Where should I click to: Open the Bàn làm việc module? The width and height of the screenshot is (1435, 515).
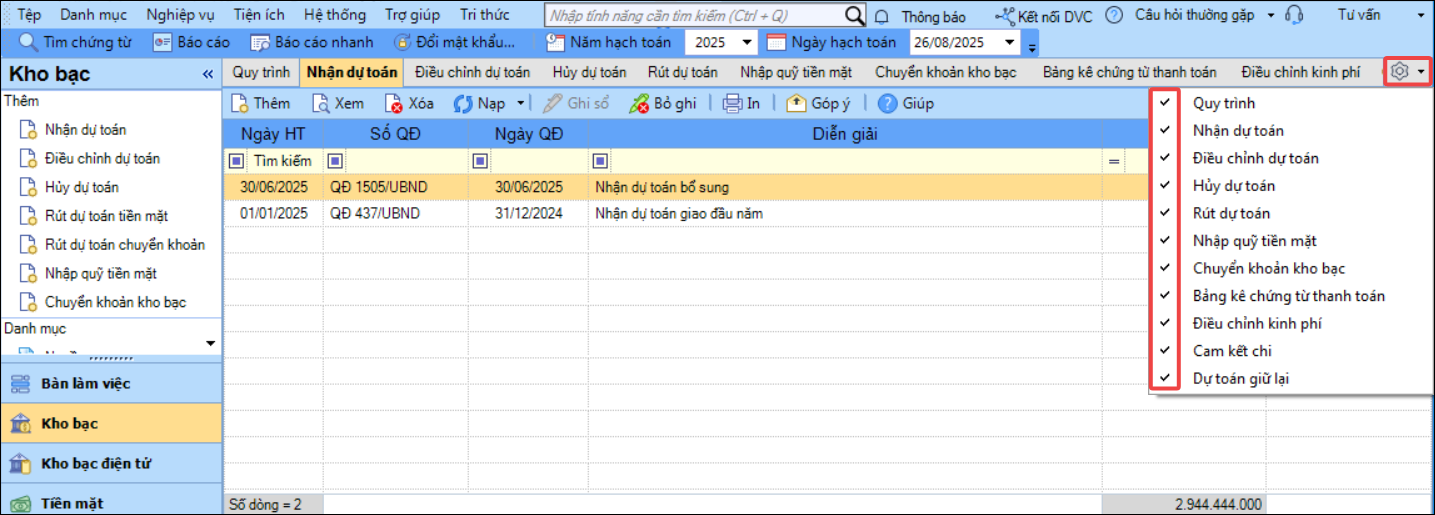pos(111,383)
